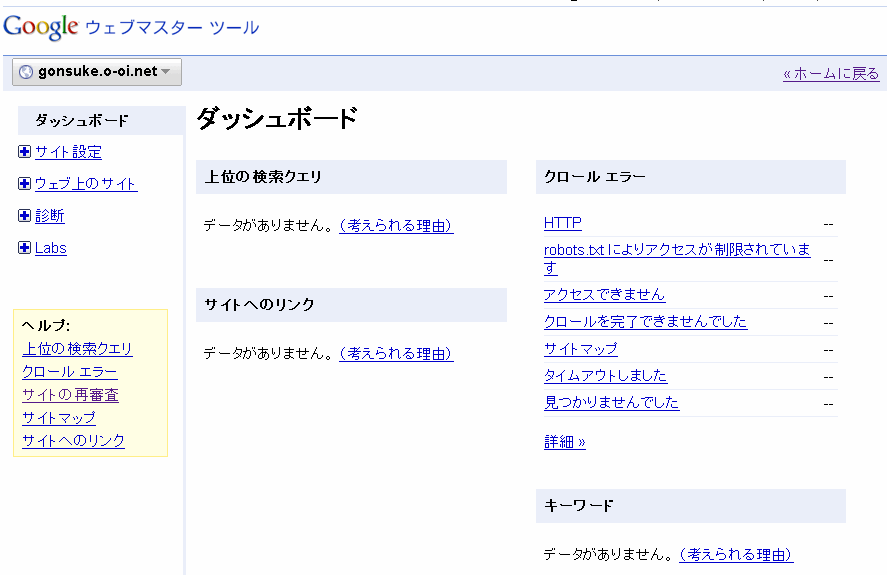
Task: Click the クロール エラー section header
Action: coord(691,177)
